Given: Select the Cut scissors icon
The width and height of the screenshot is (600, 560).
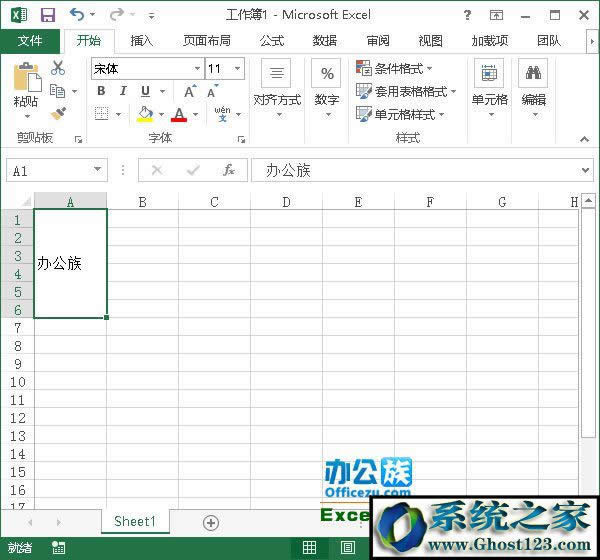Looking at the screenshot, I should pyautogui.click(x=58, y=68).
